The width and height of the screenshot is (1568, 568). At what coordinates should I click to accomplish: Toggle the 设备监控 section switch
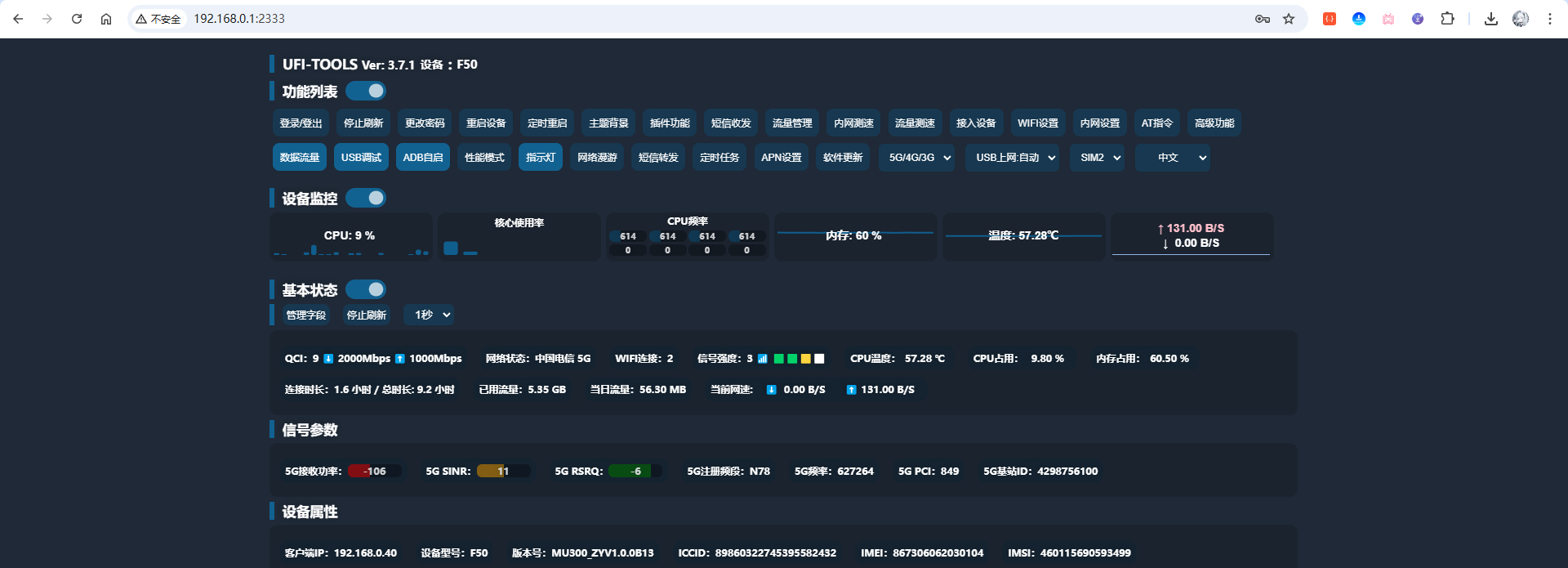tap(366, 198)
